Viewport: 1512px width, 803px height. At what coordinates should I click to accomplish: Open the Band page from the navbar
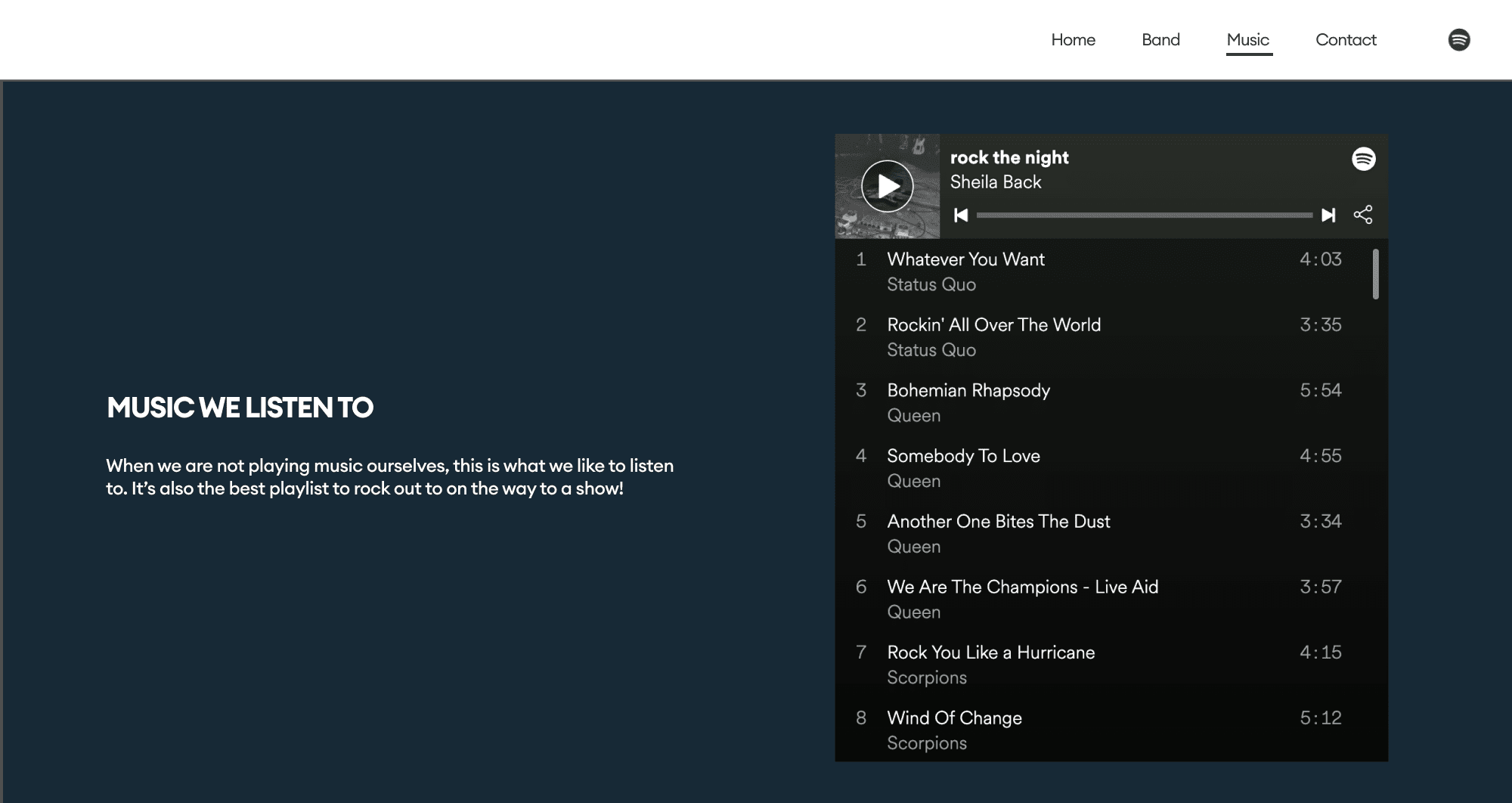coord(1161,39)
